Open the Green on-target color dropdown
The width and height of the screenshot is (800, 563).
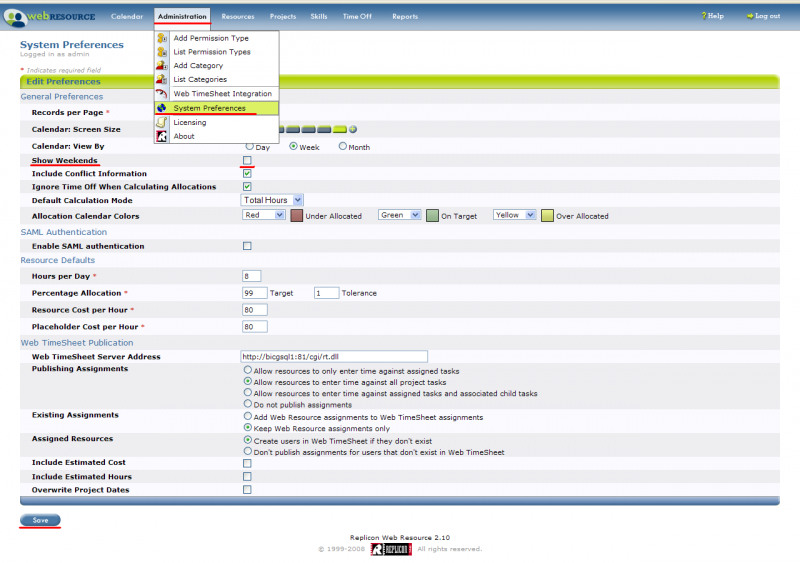tap(399, 215)
